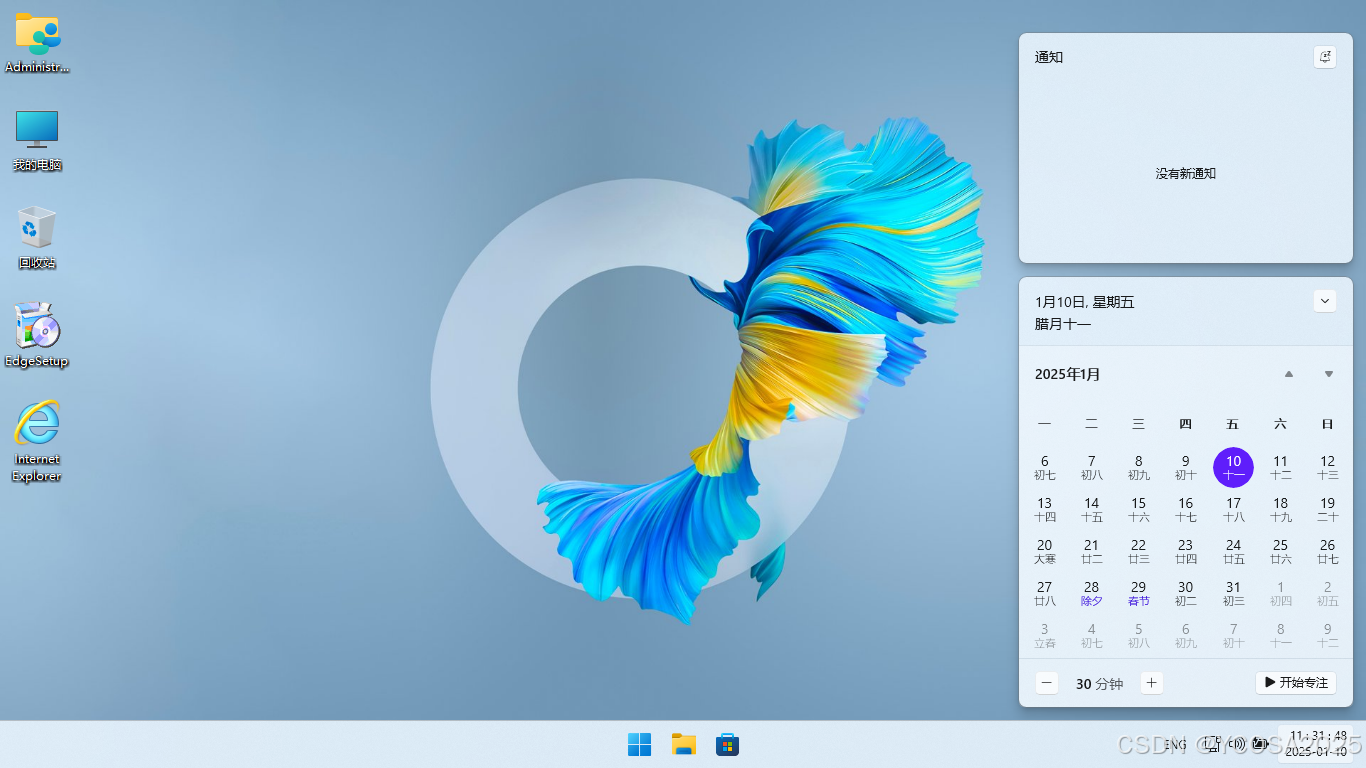Screen dimensions: 1366x768
Task: Decrease focus time with minus button
Action: (x=1047, y=683)
